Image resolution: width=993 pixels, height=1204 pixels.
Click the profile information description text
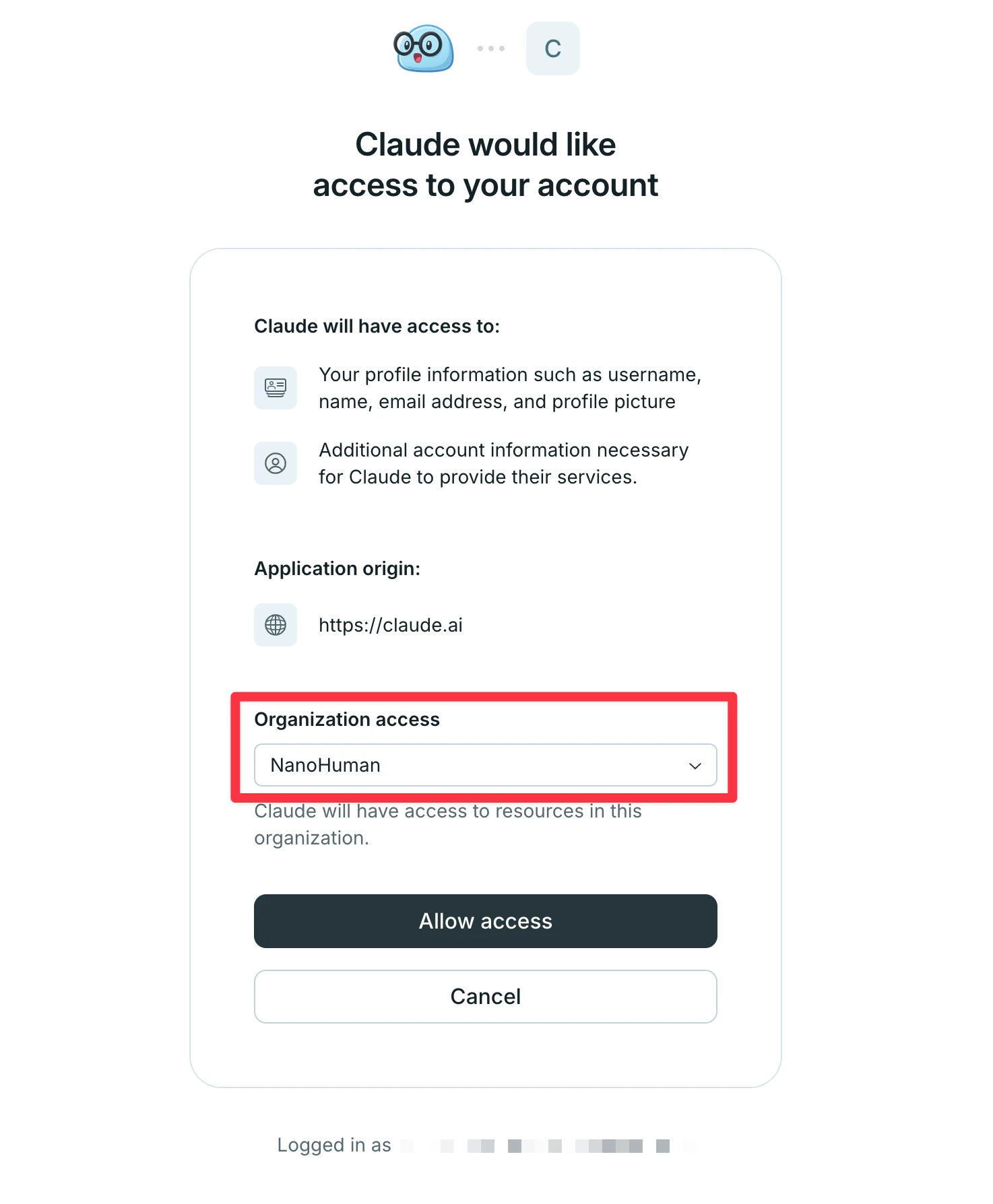[510, 388]
